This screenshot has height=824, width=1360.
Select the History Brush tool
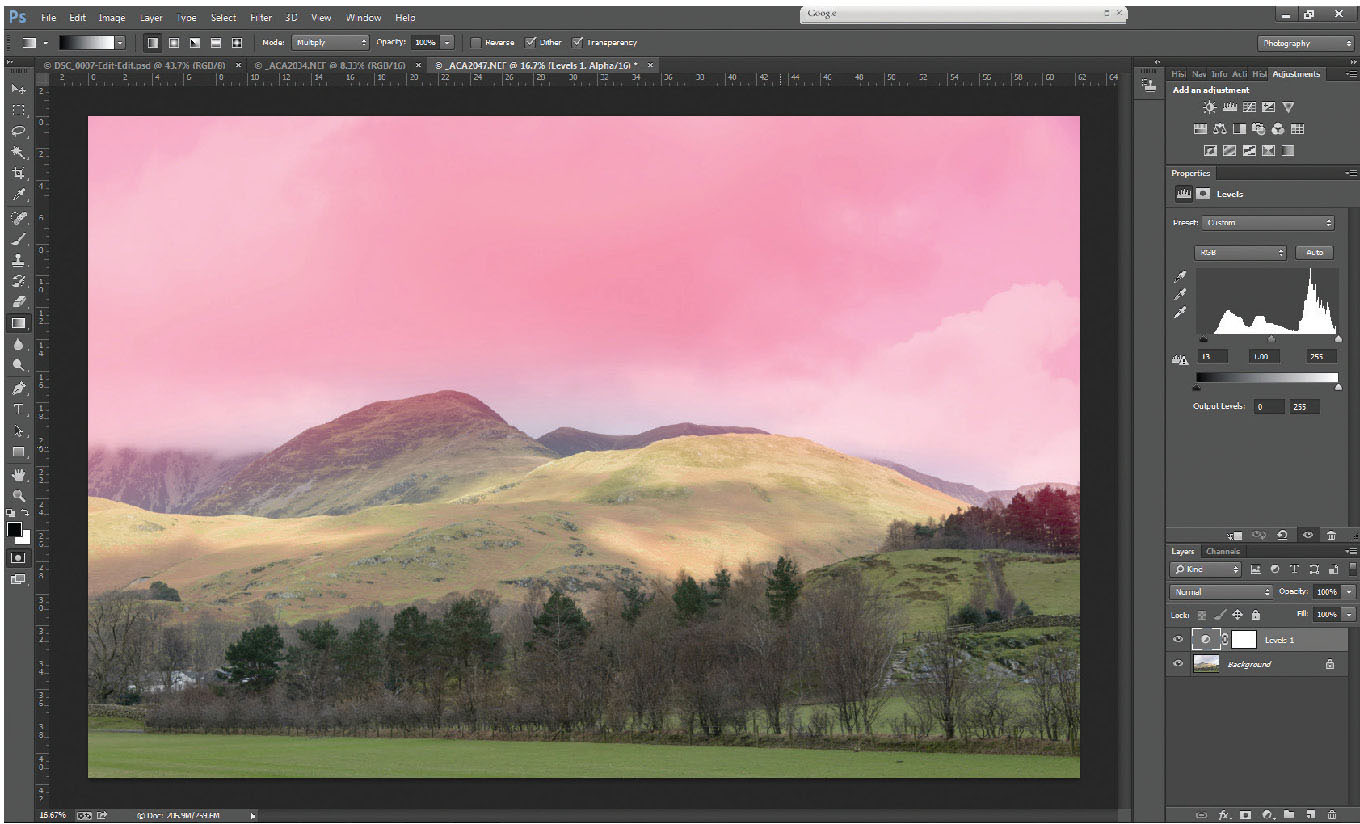pyautogui.click(x=18, y=280)
